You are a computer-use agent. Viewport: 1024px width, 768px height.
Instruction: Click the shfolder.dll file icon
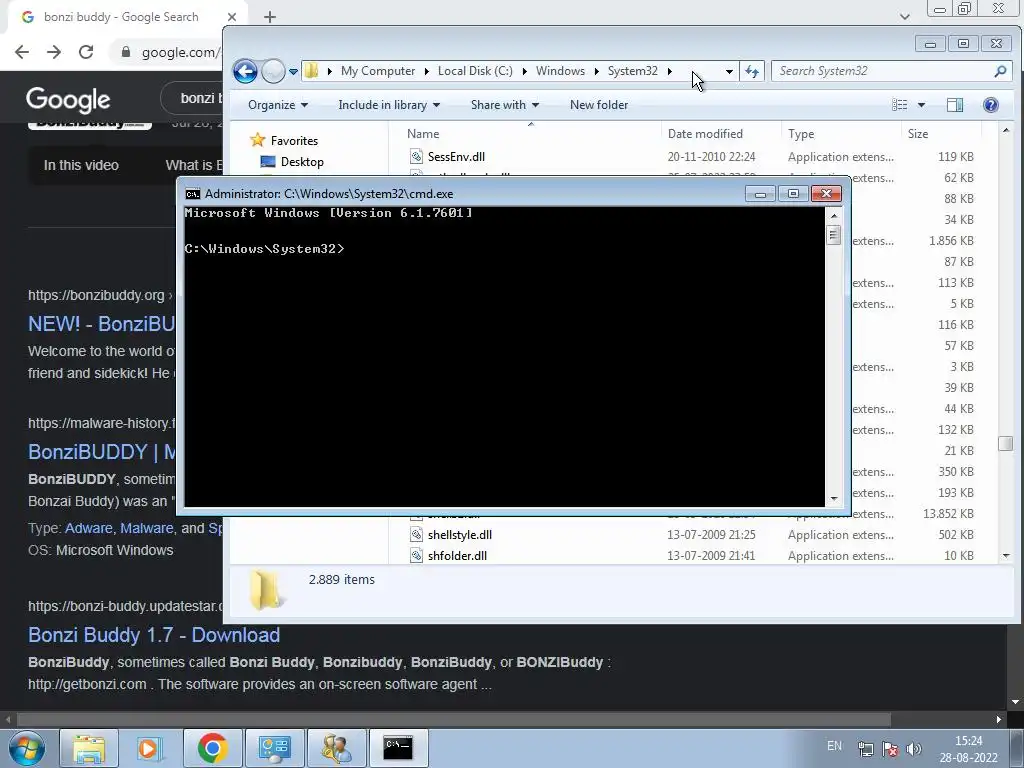pyautogui.click(x=416, y=556)
